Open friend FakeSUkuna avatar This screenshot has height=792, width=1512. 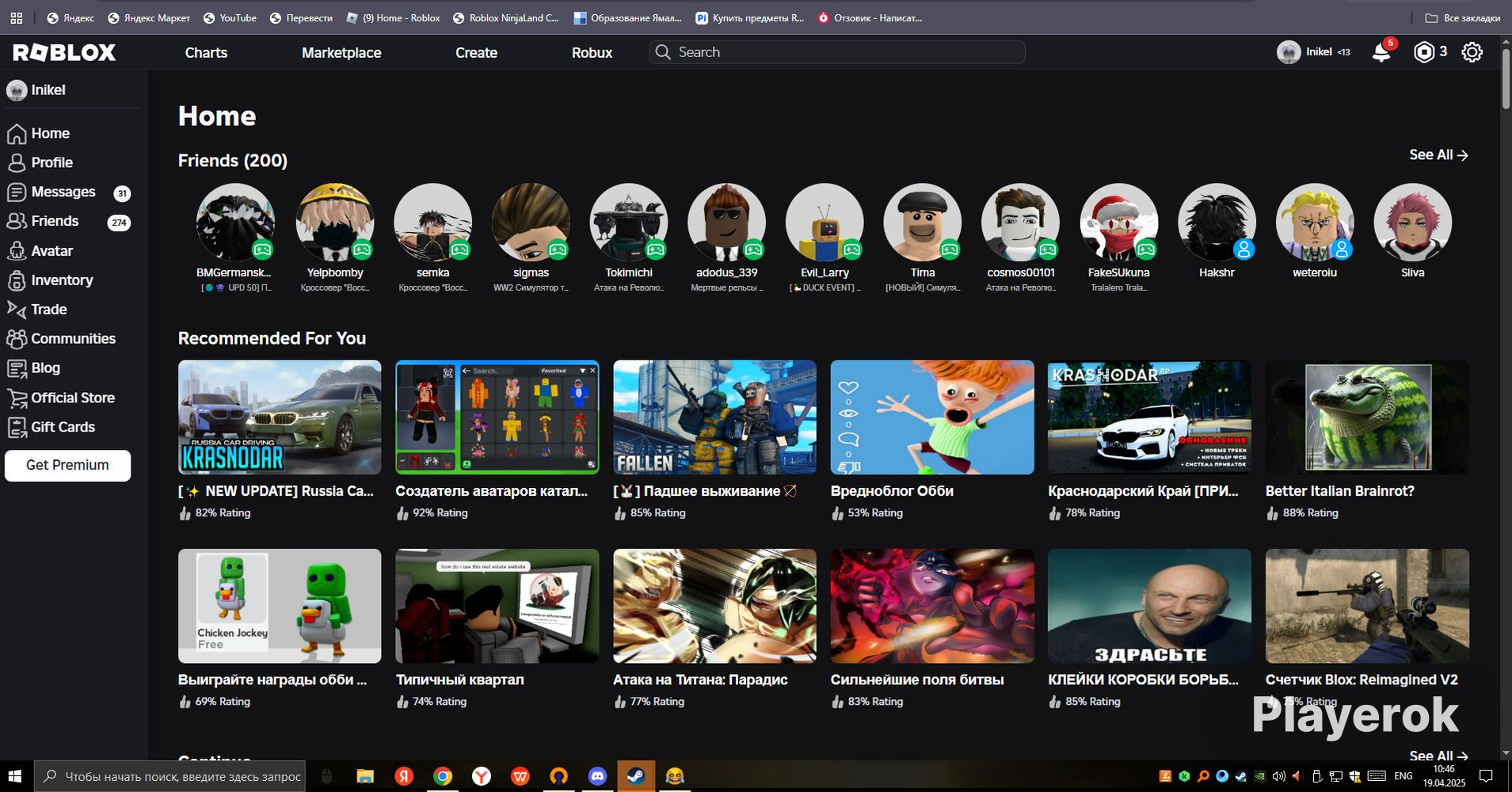point(1118,223)
